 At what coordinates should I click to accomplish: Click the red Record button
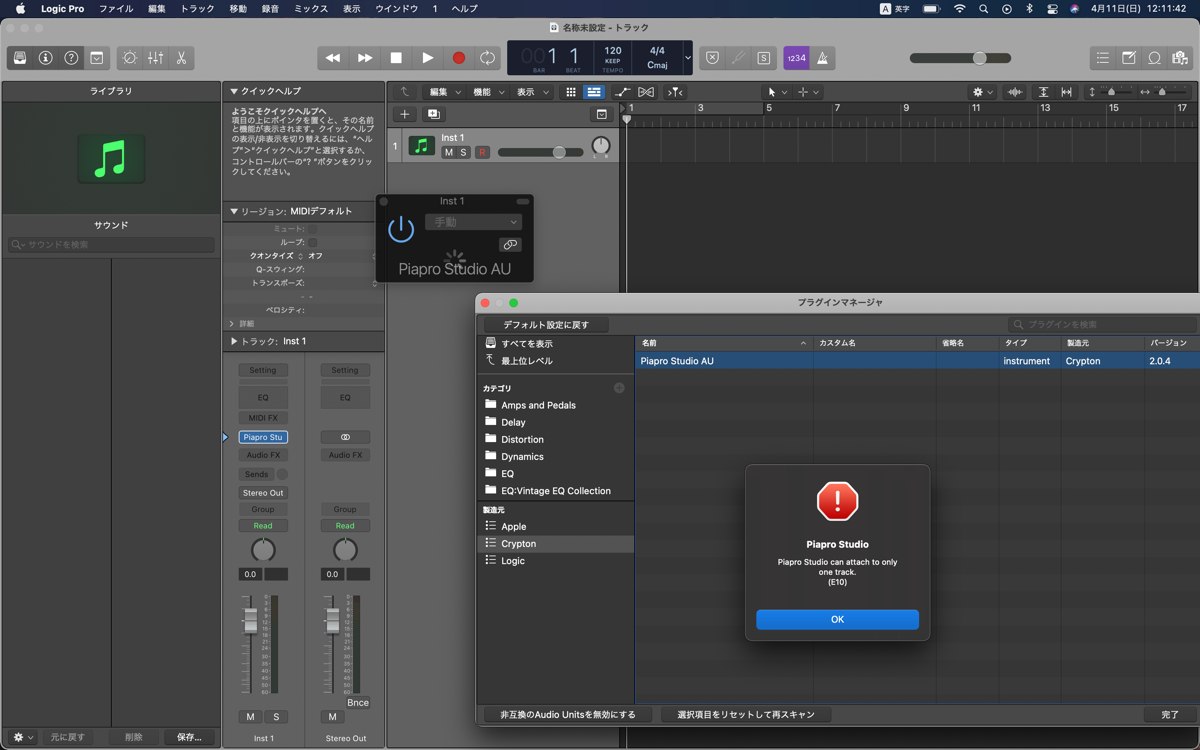[x=458, y=58]
